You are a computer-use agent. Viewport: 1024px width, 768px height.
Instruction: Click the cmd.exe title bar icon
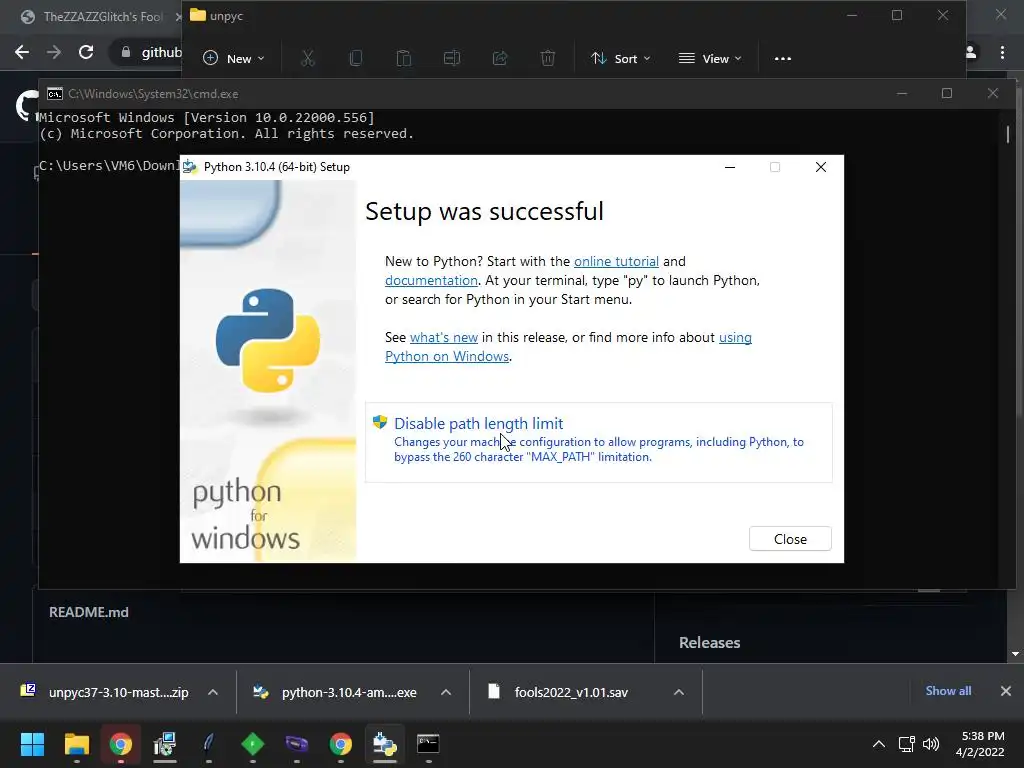point(55,94)
